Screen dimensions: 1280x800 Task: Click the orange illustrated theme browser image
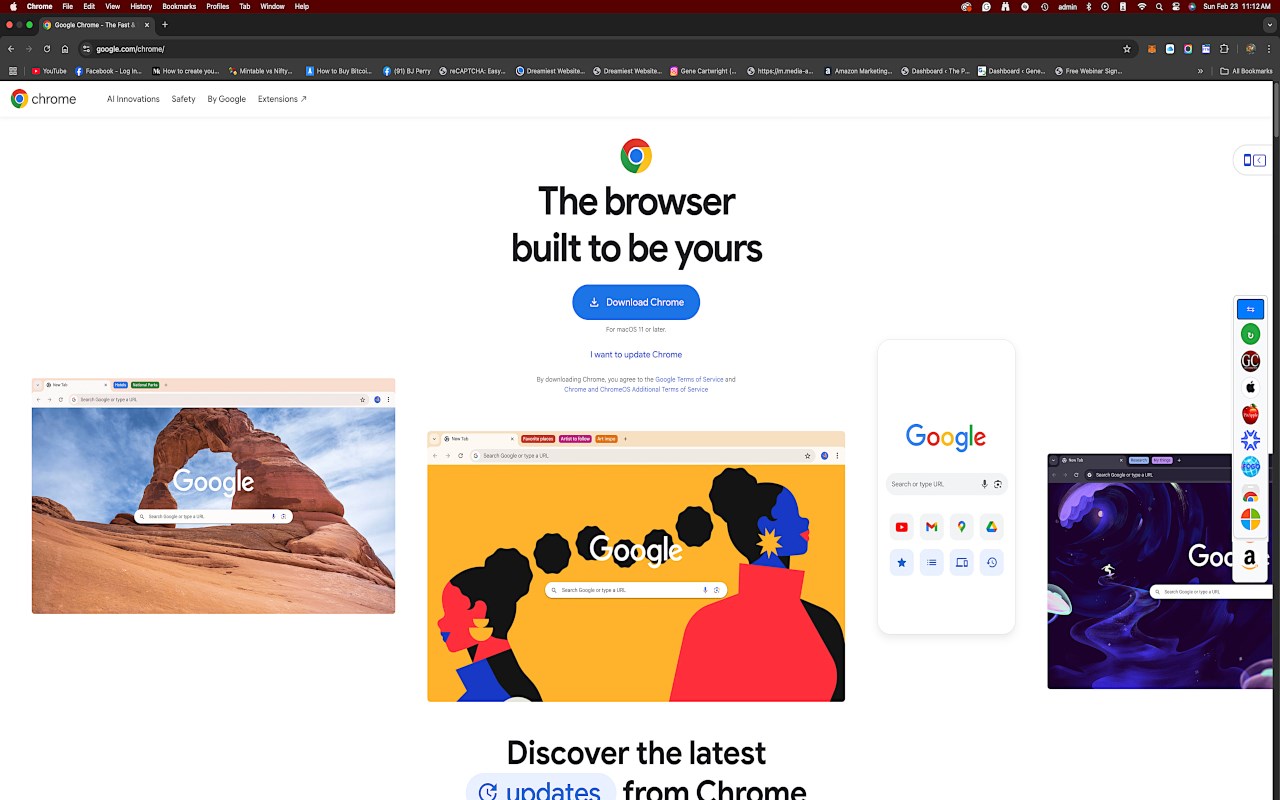(x=636, y=566)
